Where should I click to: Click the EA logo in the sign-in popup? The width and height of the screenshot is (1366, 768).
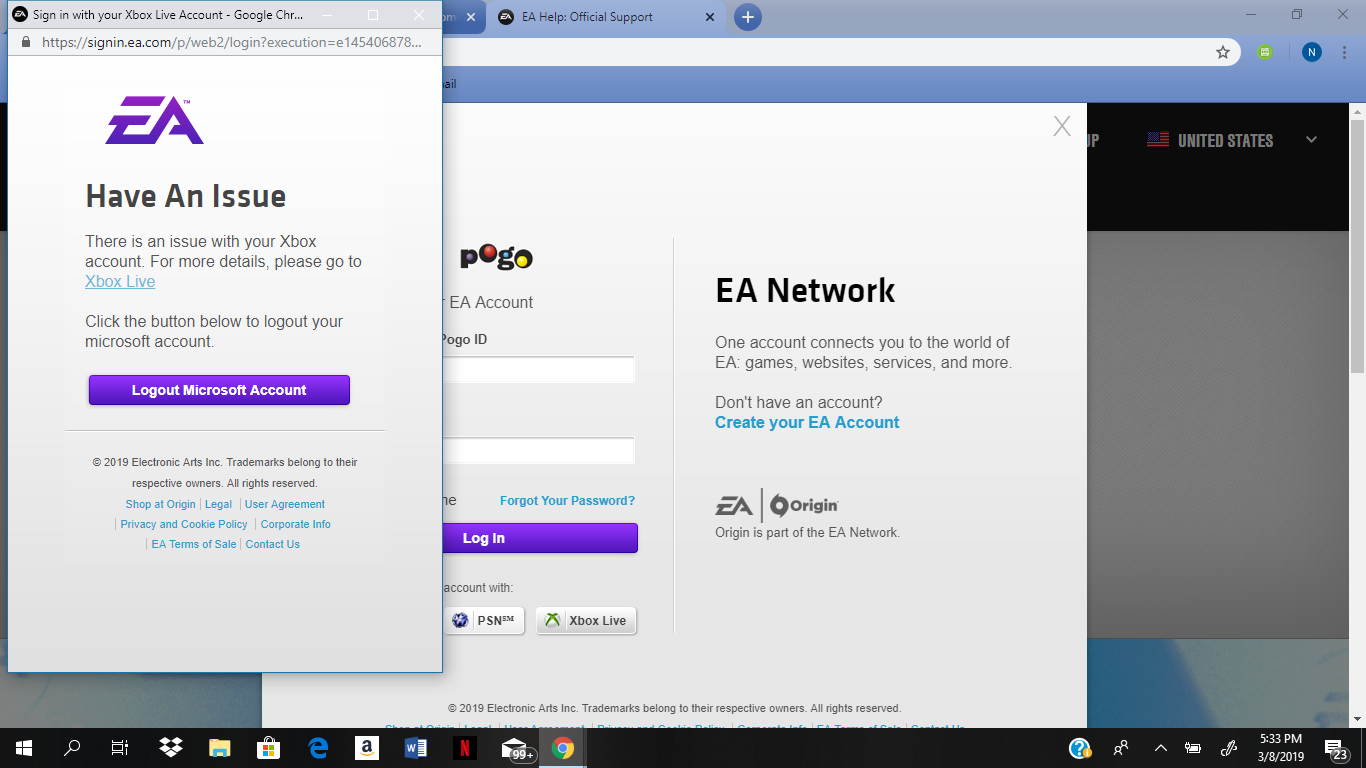point(155,121)
